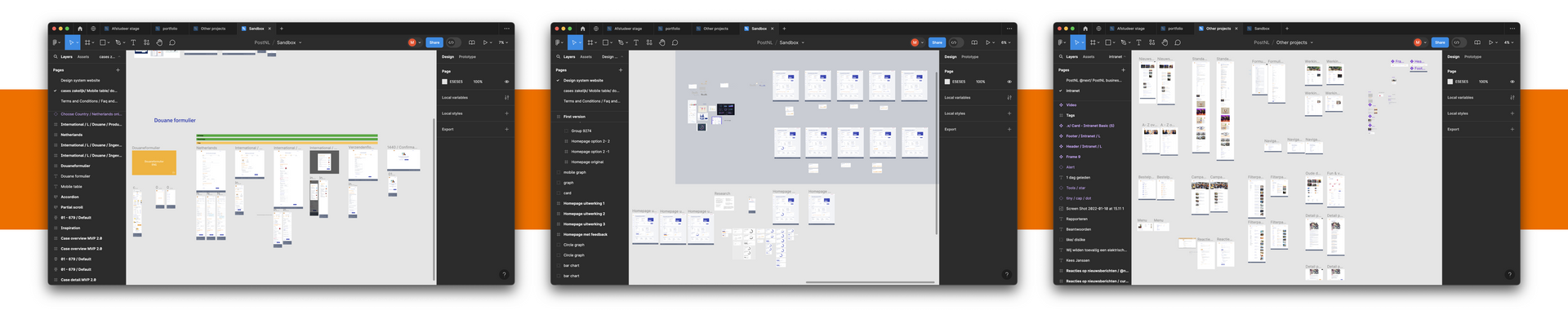Open Prototype tab in right window
Screen dimensions: 1568x319
click(1472, 57)
